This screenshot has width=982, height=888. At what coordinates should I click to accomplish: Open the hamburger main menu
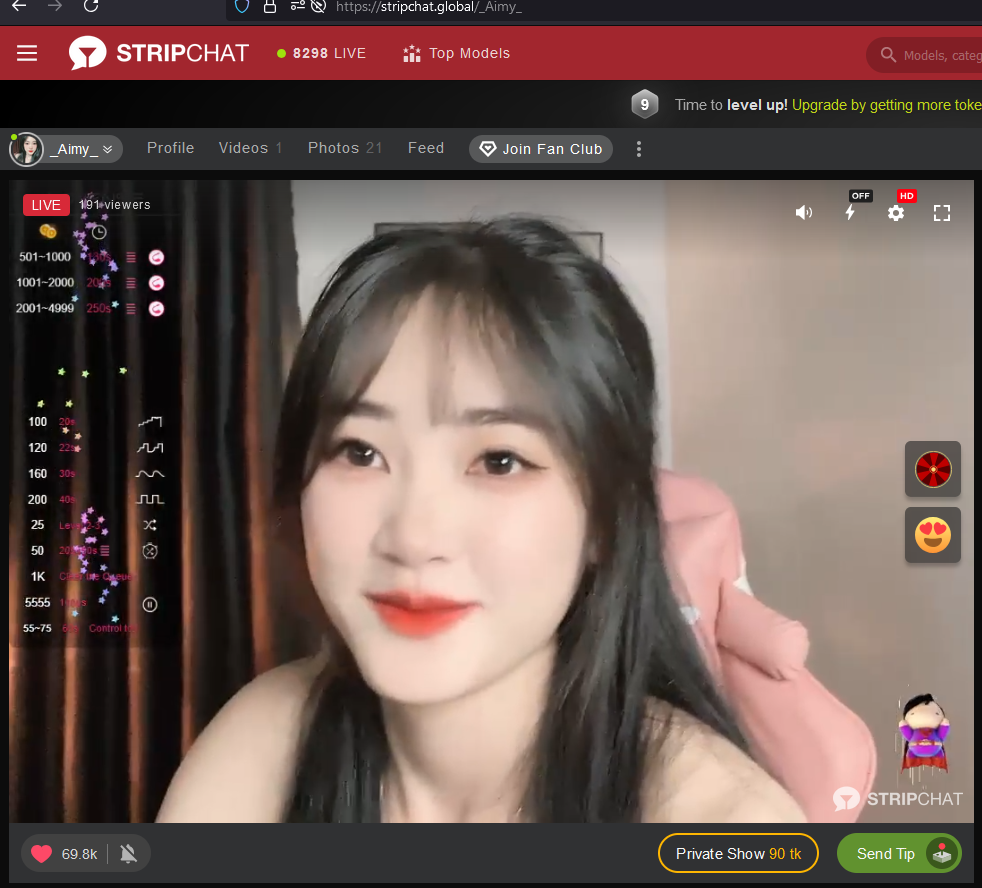(27, 54)
